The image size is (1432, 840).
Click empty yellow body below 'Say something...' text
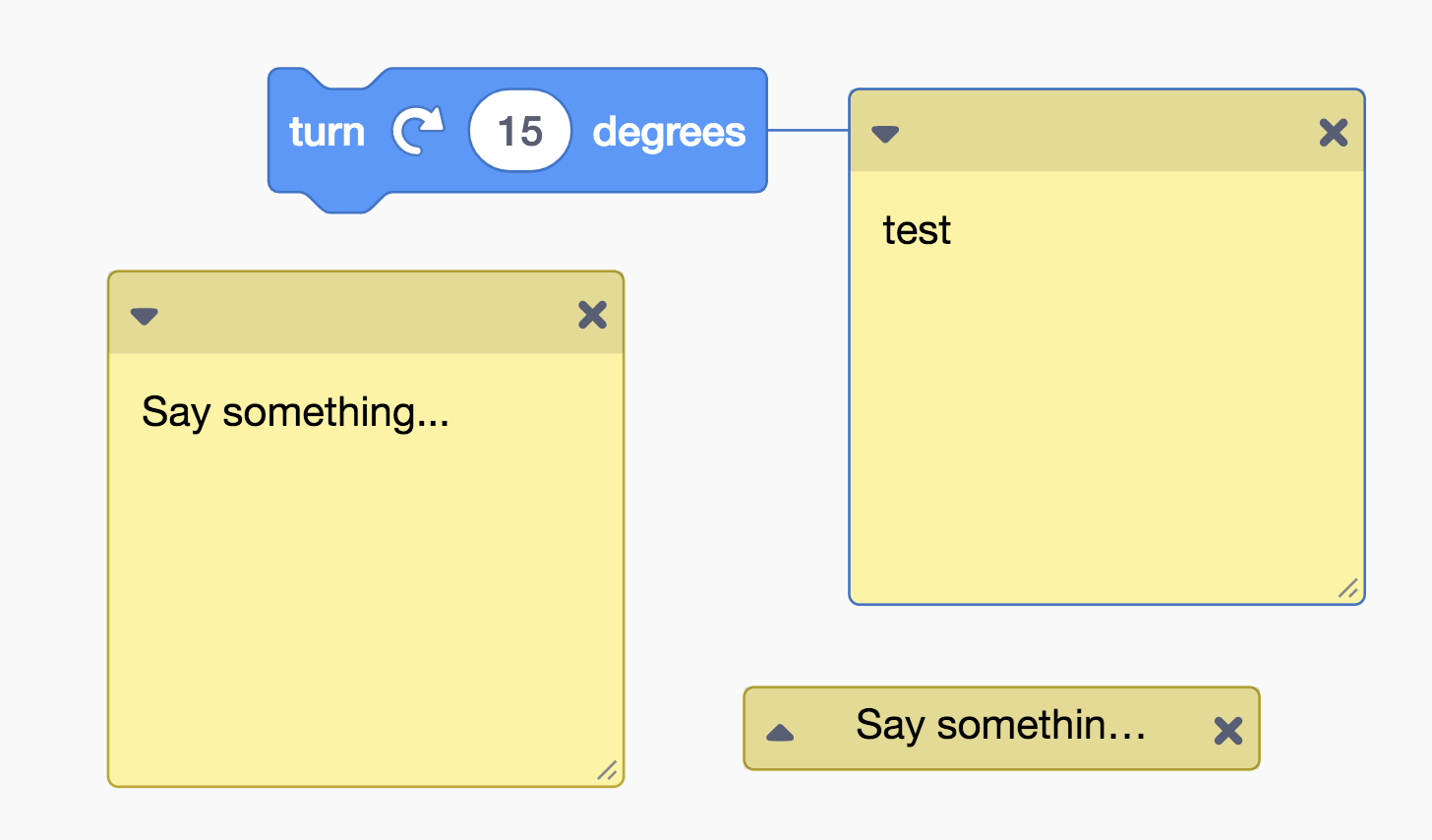coord(366,600)
